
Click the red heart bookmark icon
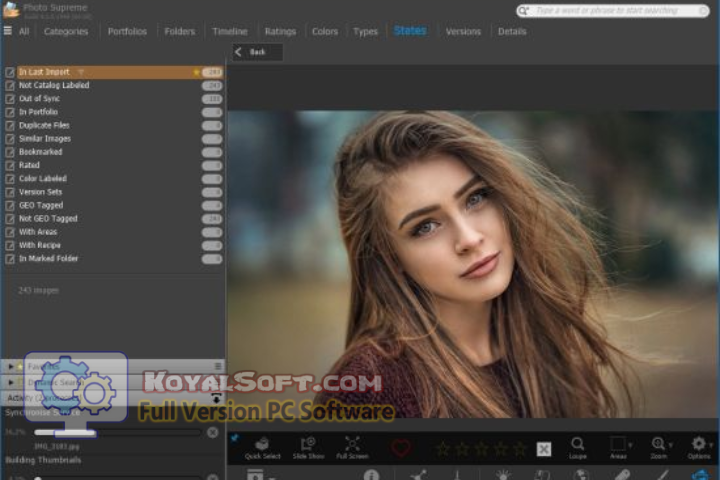click(x=401, y=448)
